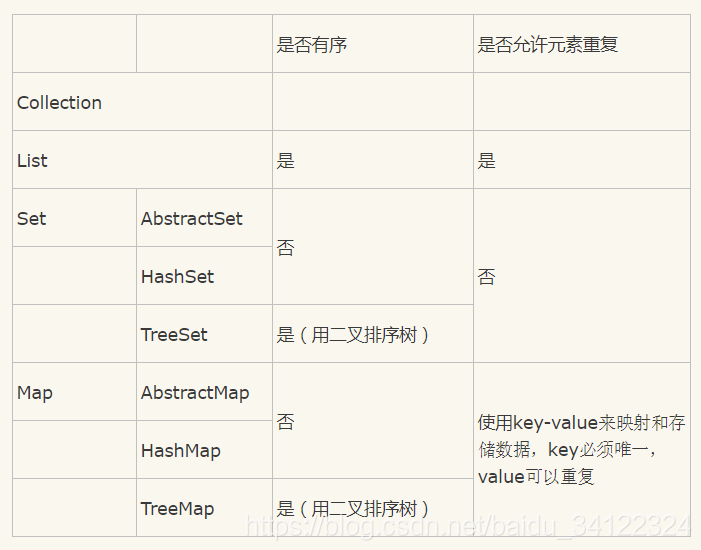Click TreeSet's 是（用二叉排序树） cell
This screenshot has height=550, width=701.
pyautogui.click(x=373, y=334)
